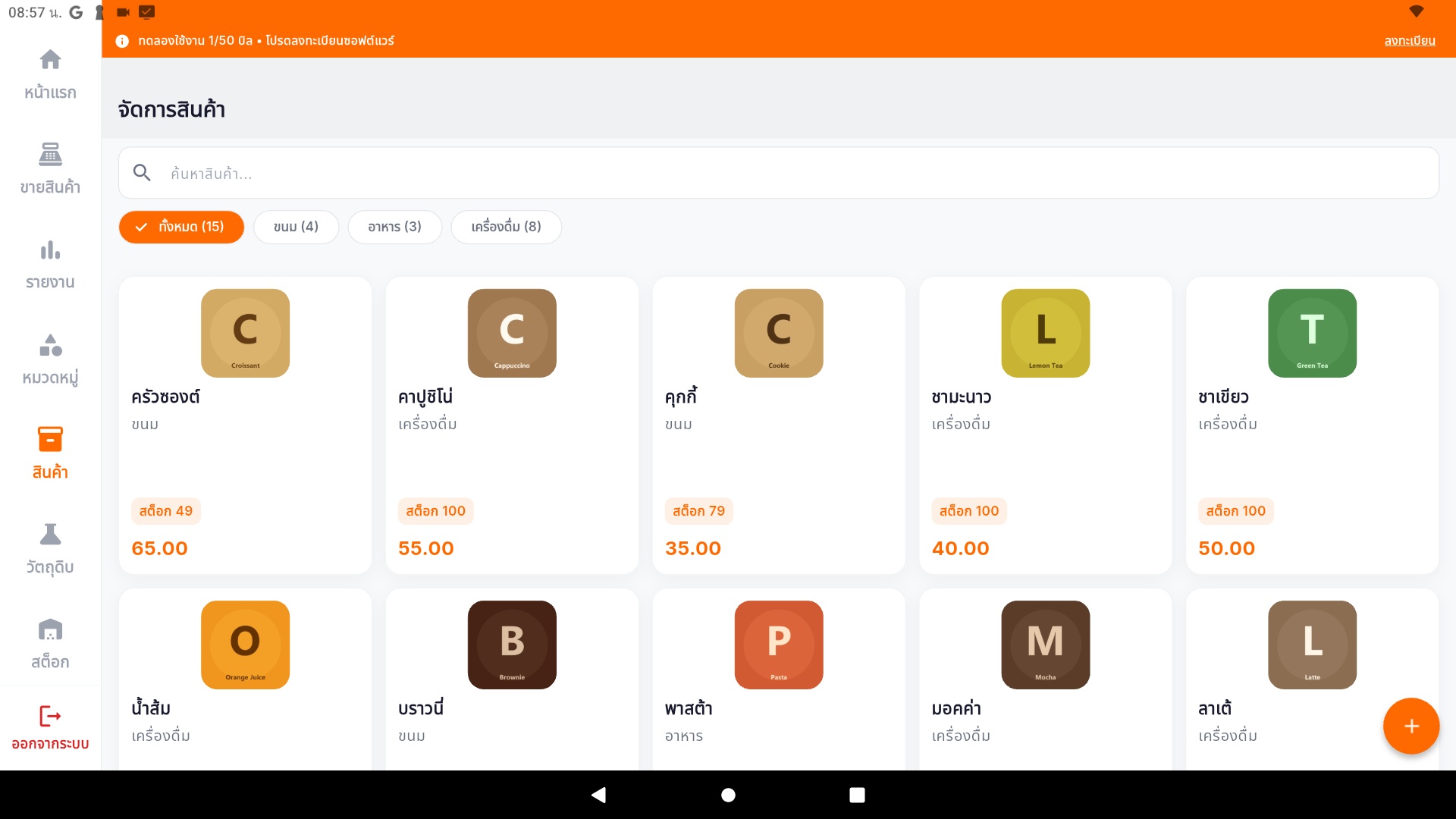1456x819 pixels.
Task: Click the ลงทะเบียน register link
Action: [x=1409, y=41]
